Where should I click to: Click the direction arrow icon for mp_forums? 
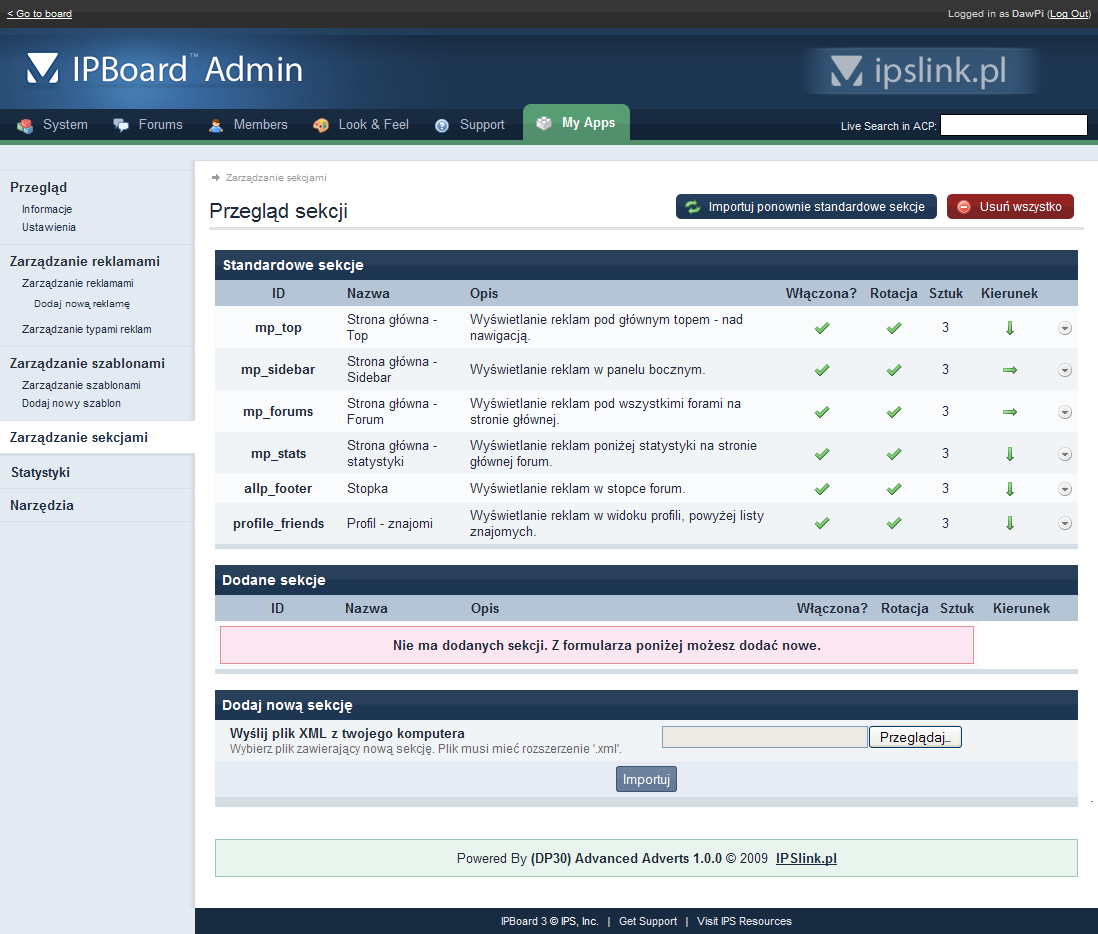point(1010,412)
